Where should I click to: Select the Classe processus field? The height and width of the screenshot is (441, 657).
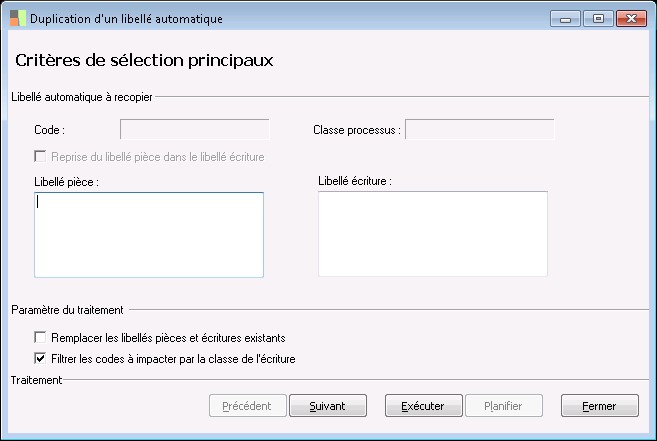(480, 129)
